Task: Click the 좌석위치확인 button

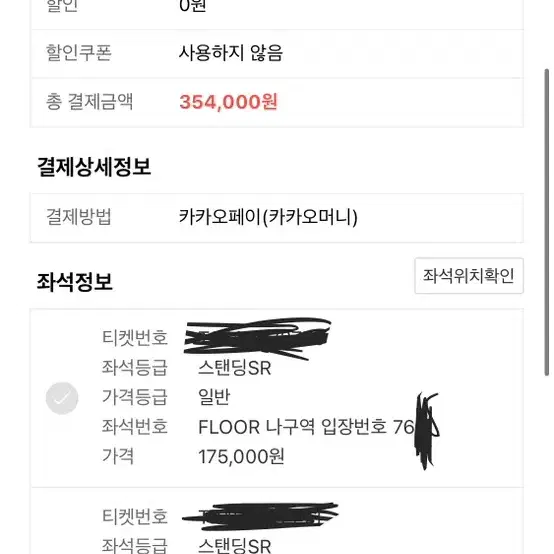Action: pos(469,276)
